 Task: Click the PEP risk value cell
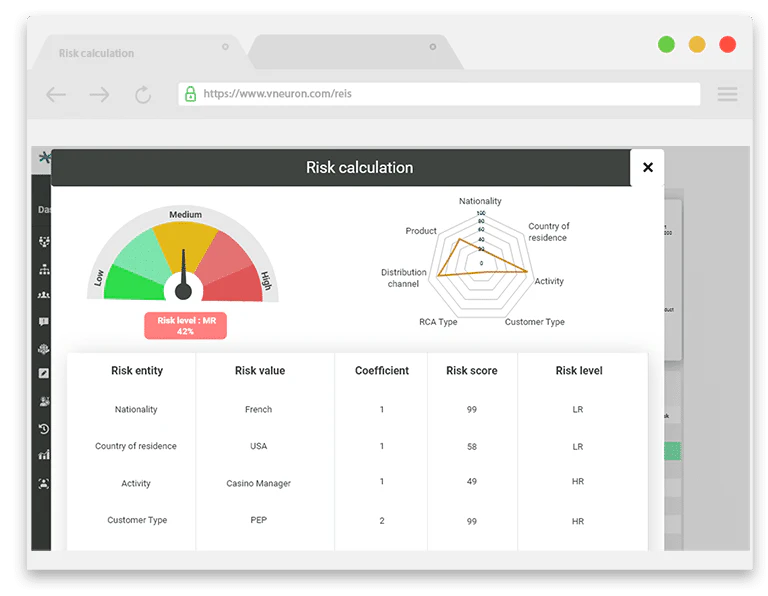[x=259, y=520]
